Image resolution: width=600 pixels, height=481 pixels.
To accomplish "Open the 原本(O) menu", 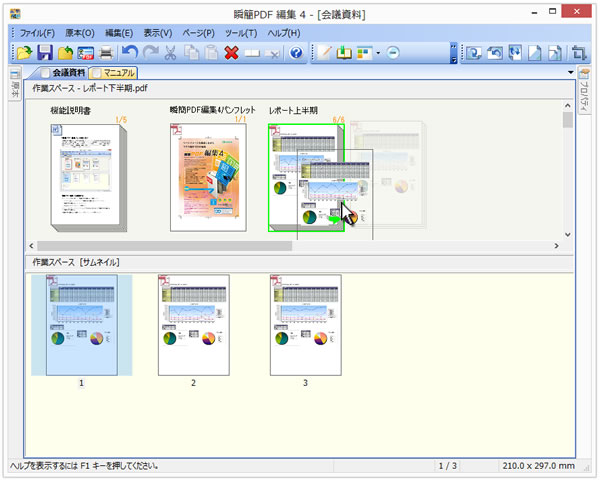I will (x=80, y=33).
